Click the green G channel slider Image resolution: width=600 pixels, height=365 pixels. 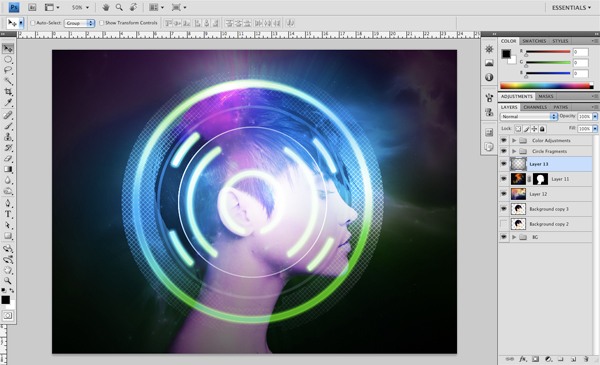[x=548, y=63]
